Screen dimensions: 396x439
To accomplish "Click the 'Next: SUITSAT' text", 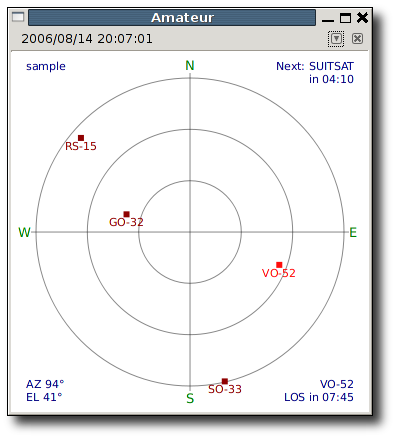I will [x=315, y=66].
